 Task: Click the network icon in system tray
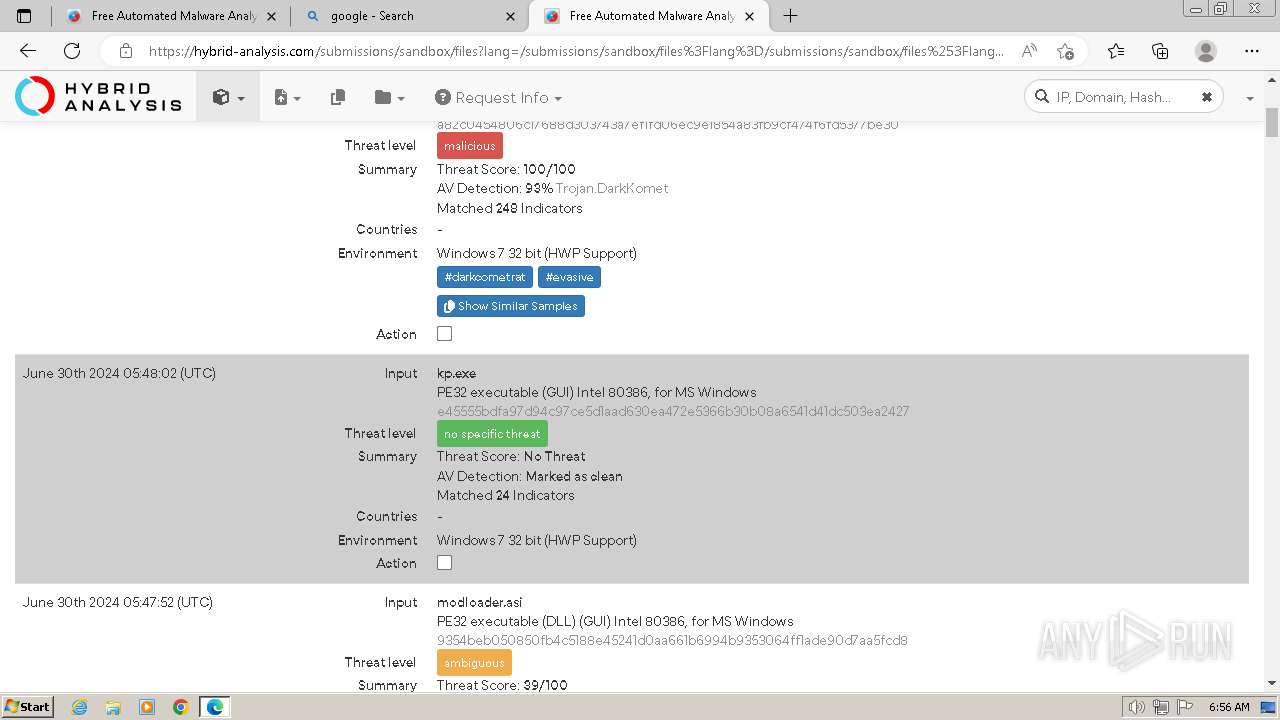[x=1161, y=707]
